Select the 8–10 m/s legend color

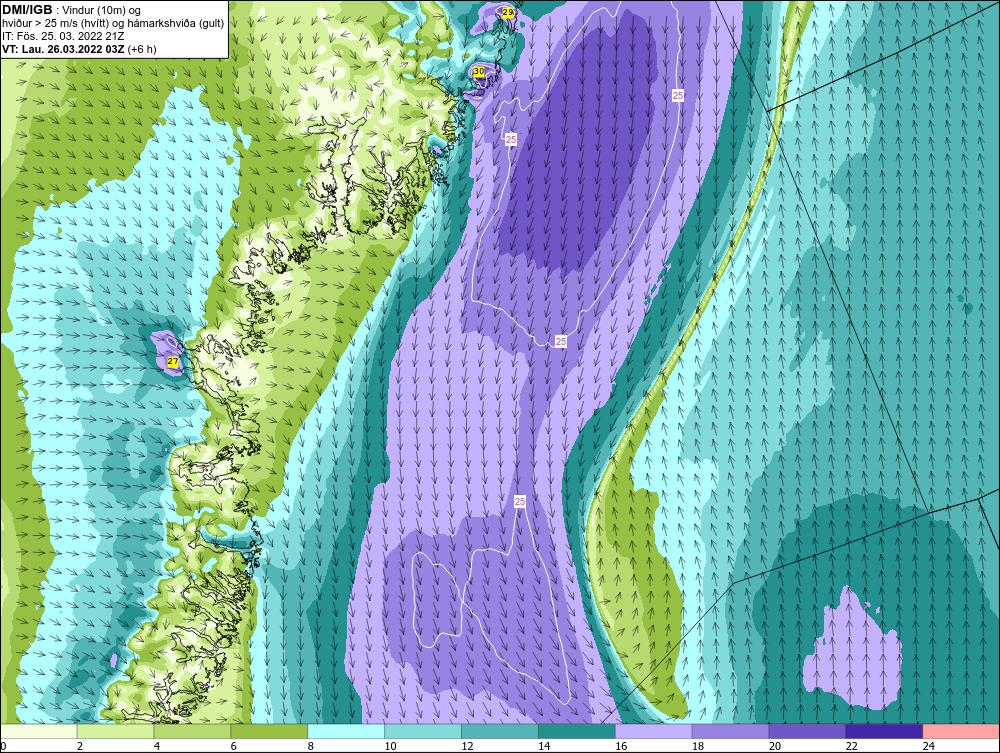(x=346, y=731)
